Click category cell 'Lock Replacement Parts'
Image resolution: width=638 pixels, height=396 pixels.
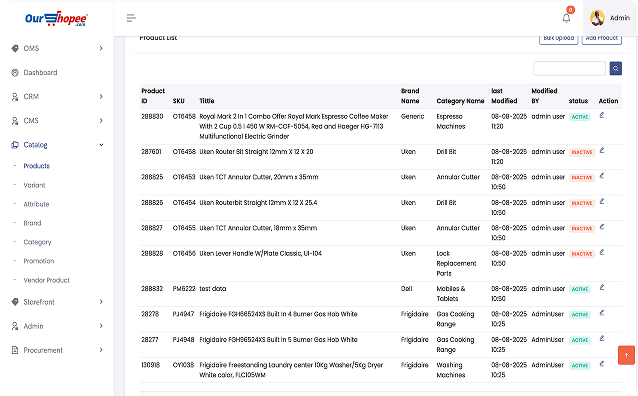[x=456, y=263]
